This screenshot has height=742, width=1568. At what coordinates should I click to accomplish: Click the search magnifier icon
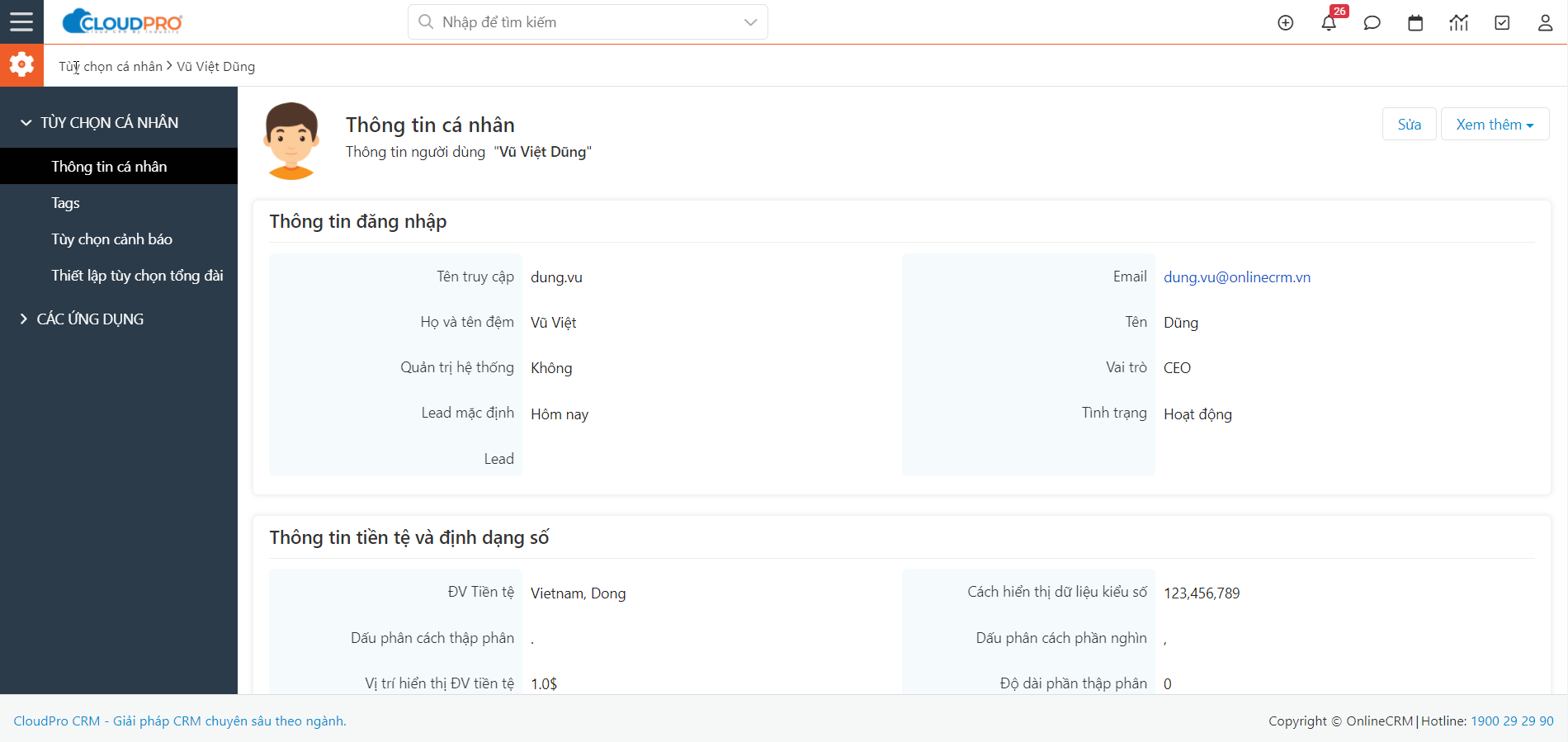426,21
